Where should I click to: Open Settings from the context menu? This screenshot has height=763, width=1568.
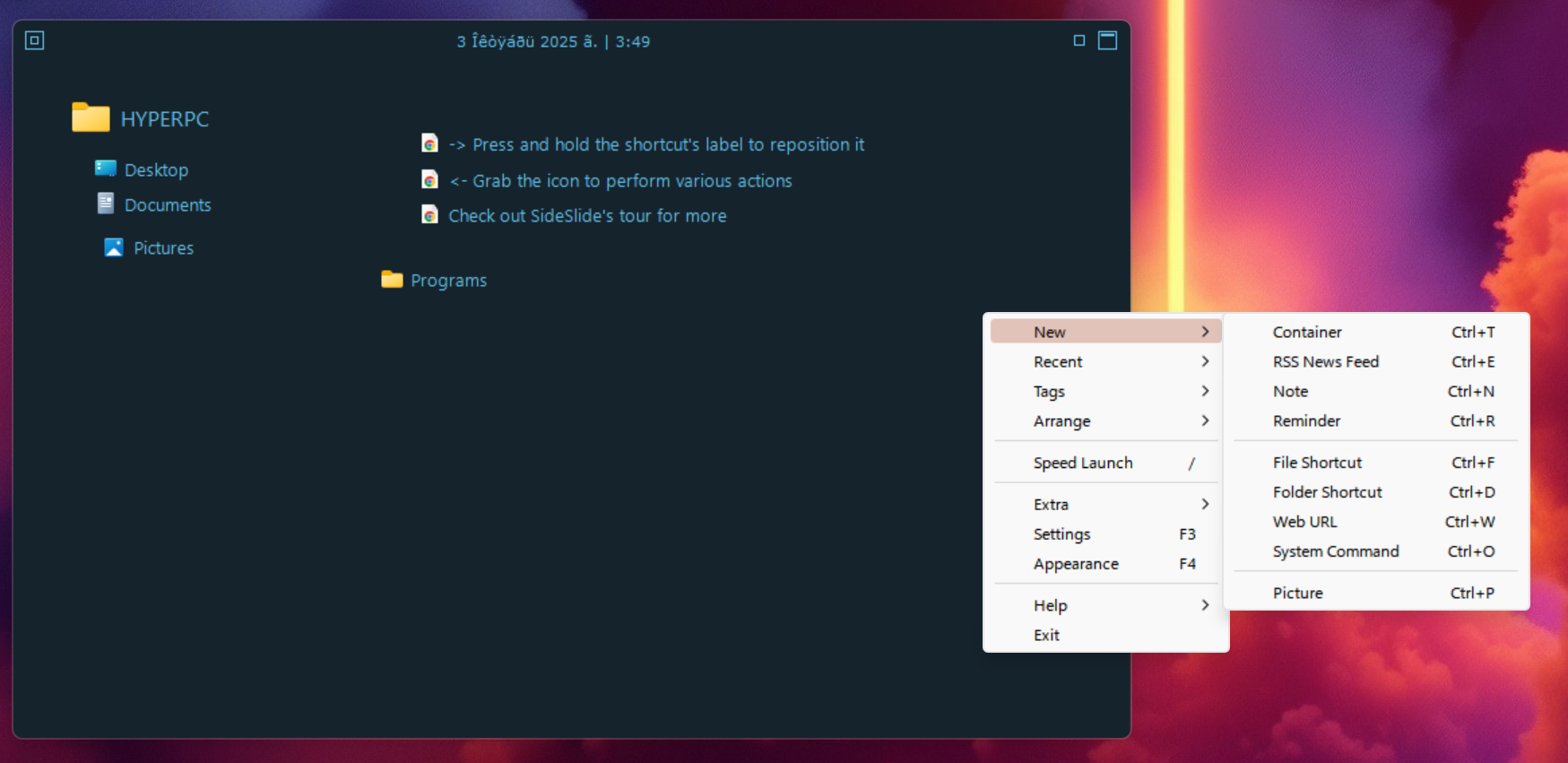coord(1062,533)
